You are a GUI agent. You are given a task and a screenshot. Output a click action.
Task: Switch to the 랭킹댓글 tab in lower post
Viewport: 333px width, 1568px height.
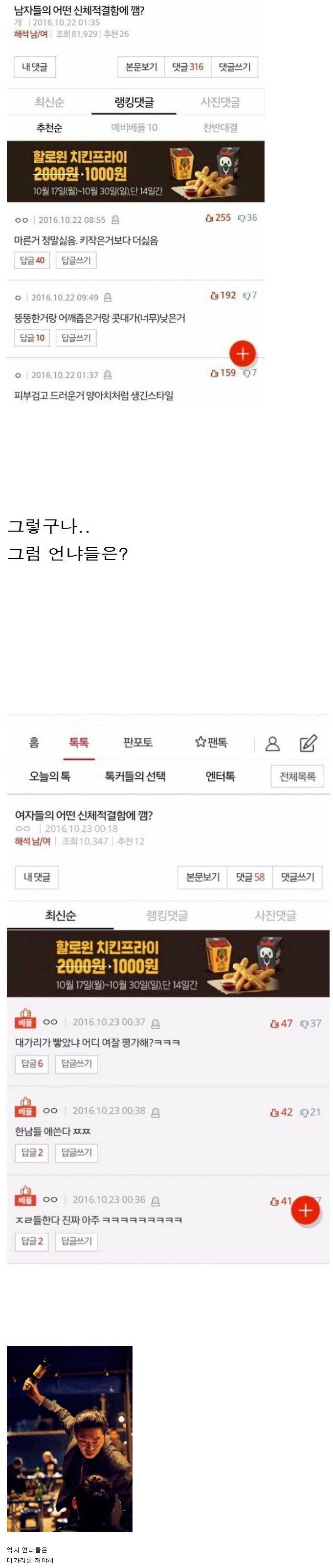tap(167, 915)
